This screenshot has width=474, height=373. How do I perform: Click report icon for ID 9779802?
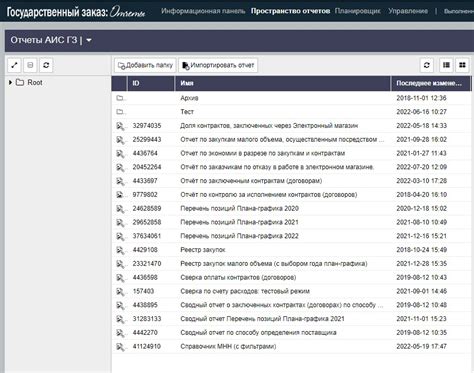[120, 195]
